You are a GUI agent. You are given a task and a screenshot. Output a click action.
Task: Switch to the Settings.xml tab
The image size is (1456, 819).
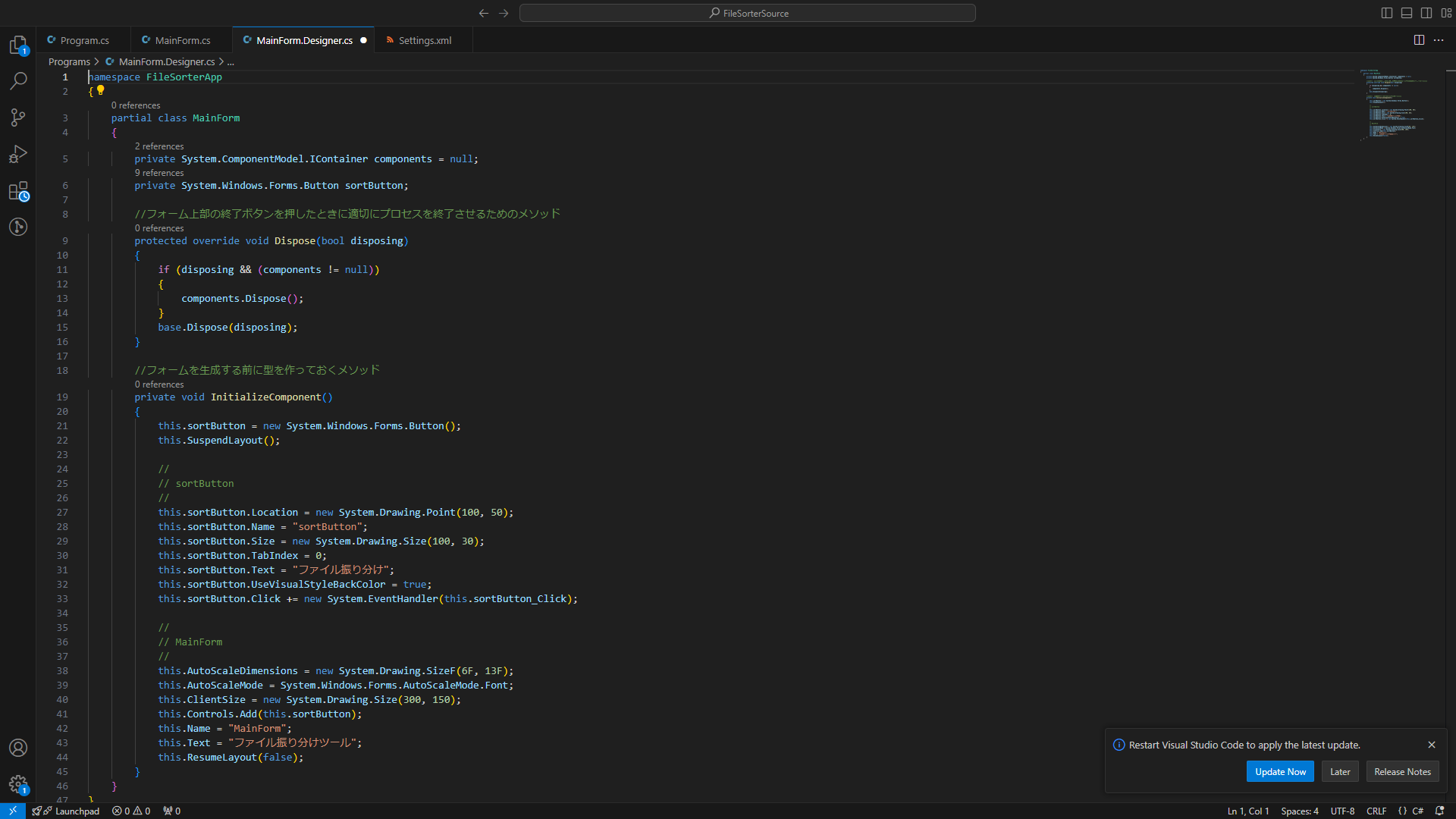(425, 40)
